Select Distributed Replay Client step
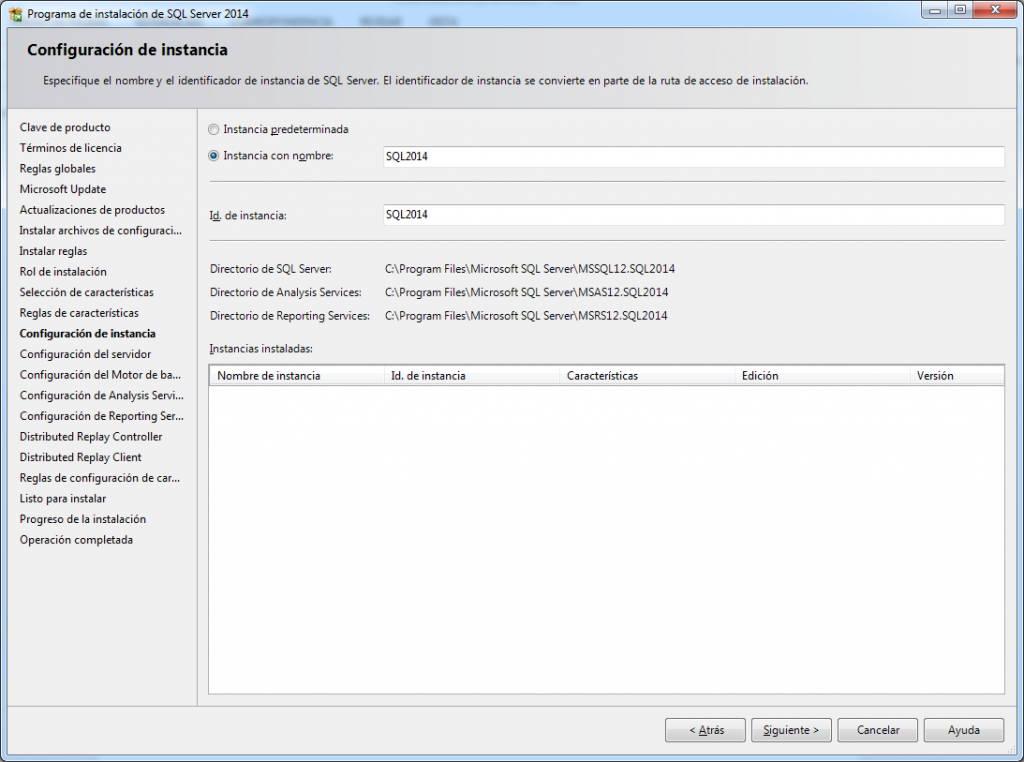 click(80, 458)
